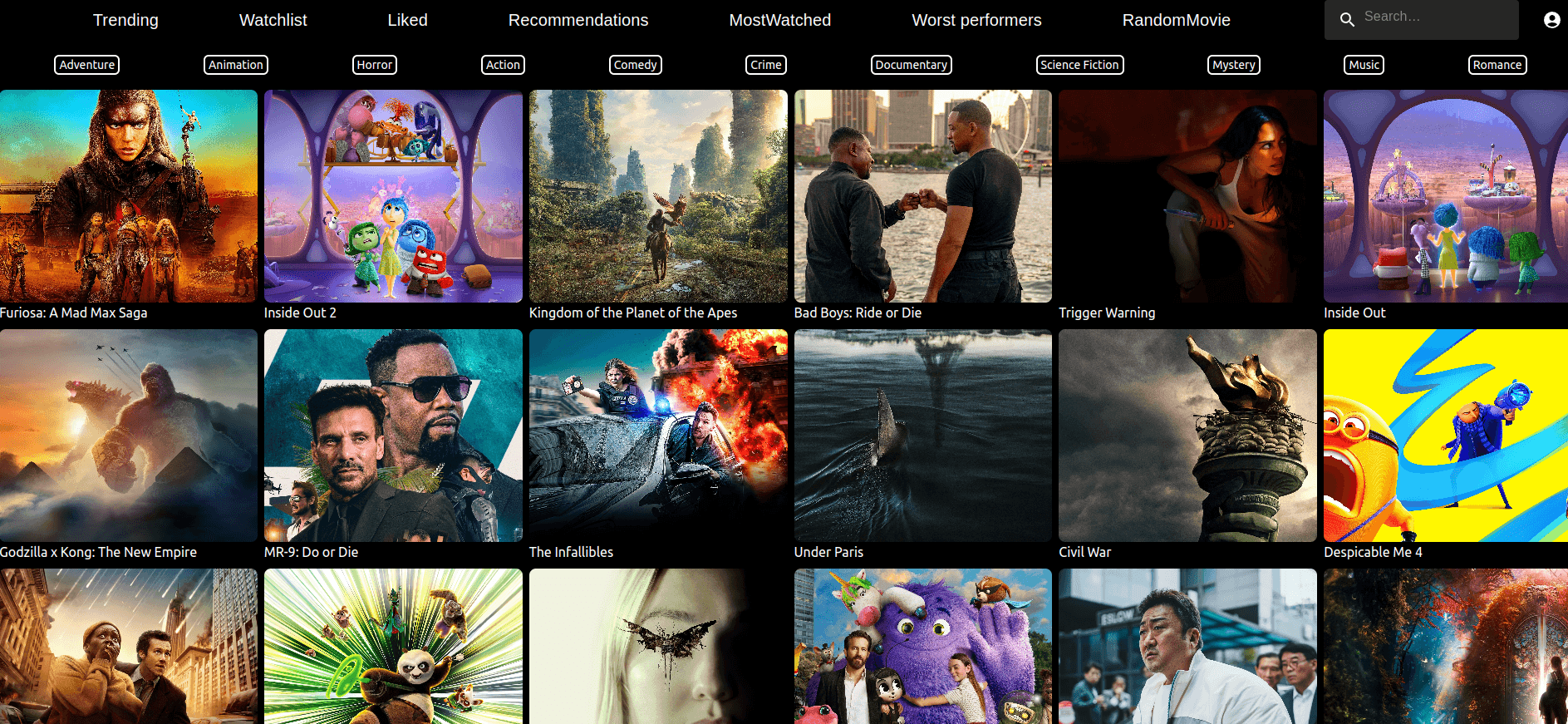Click 'Kingdom of the Planet of the Apes' title
This screenshot has height=724, width=1568.
click(x=633, y=313)
